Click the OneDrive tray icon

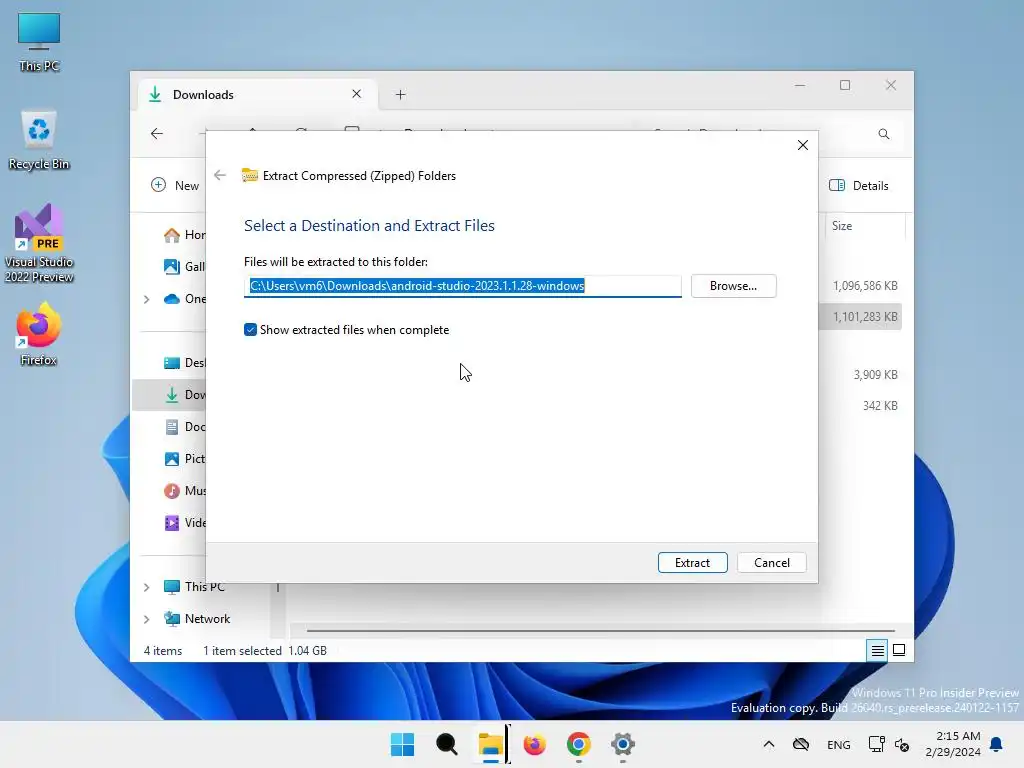(801, 744)
